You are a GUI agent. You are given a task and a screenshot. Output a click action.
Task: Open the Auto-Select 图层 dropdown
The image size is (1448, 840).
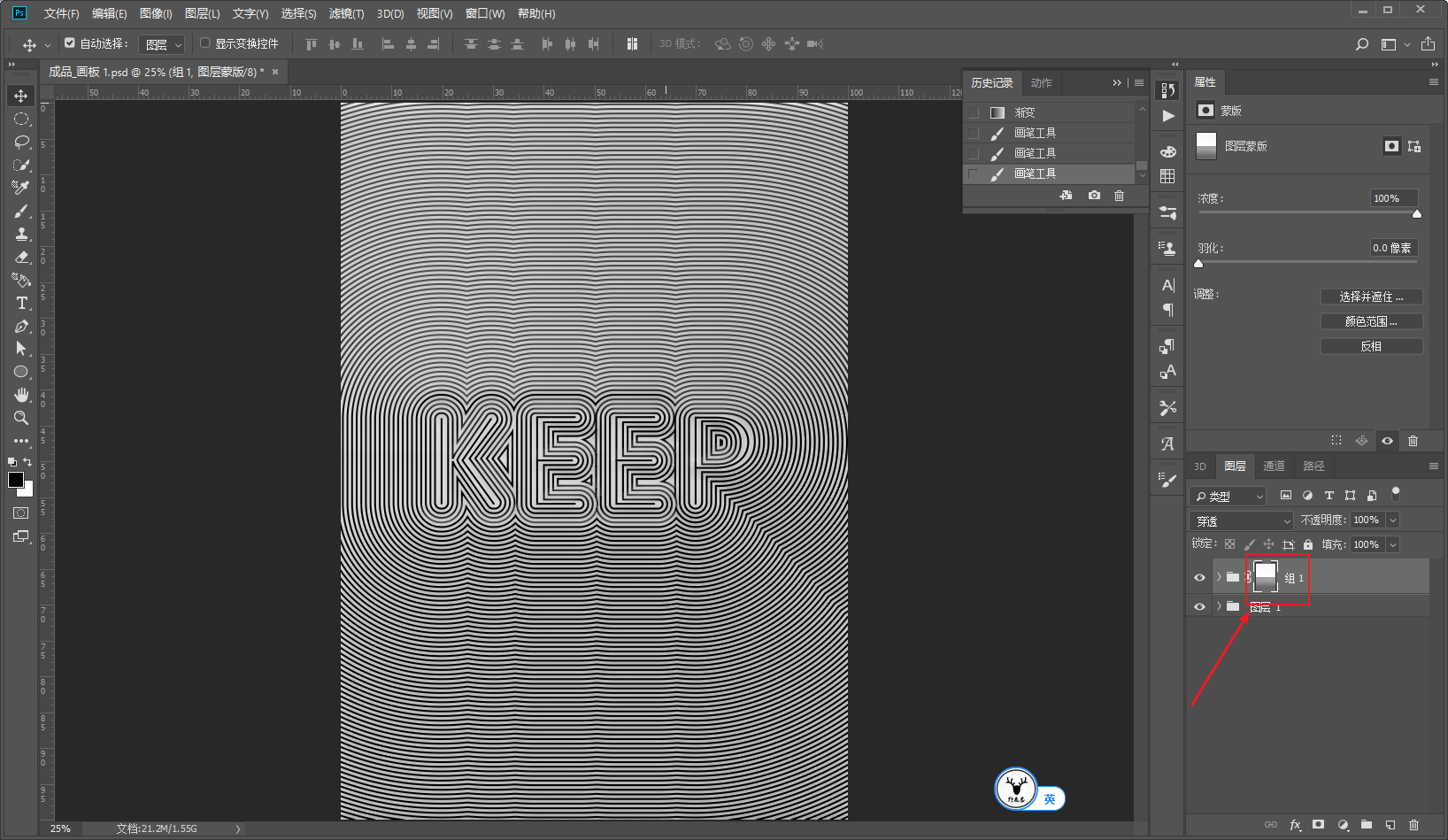[x=161, y=44]
